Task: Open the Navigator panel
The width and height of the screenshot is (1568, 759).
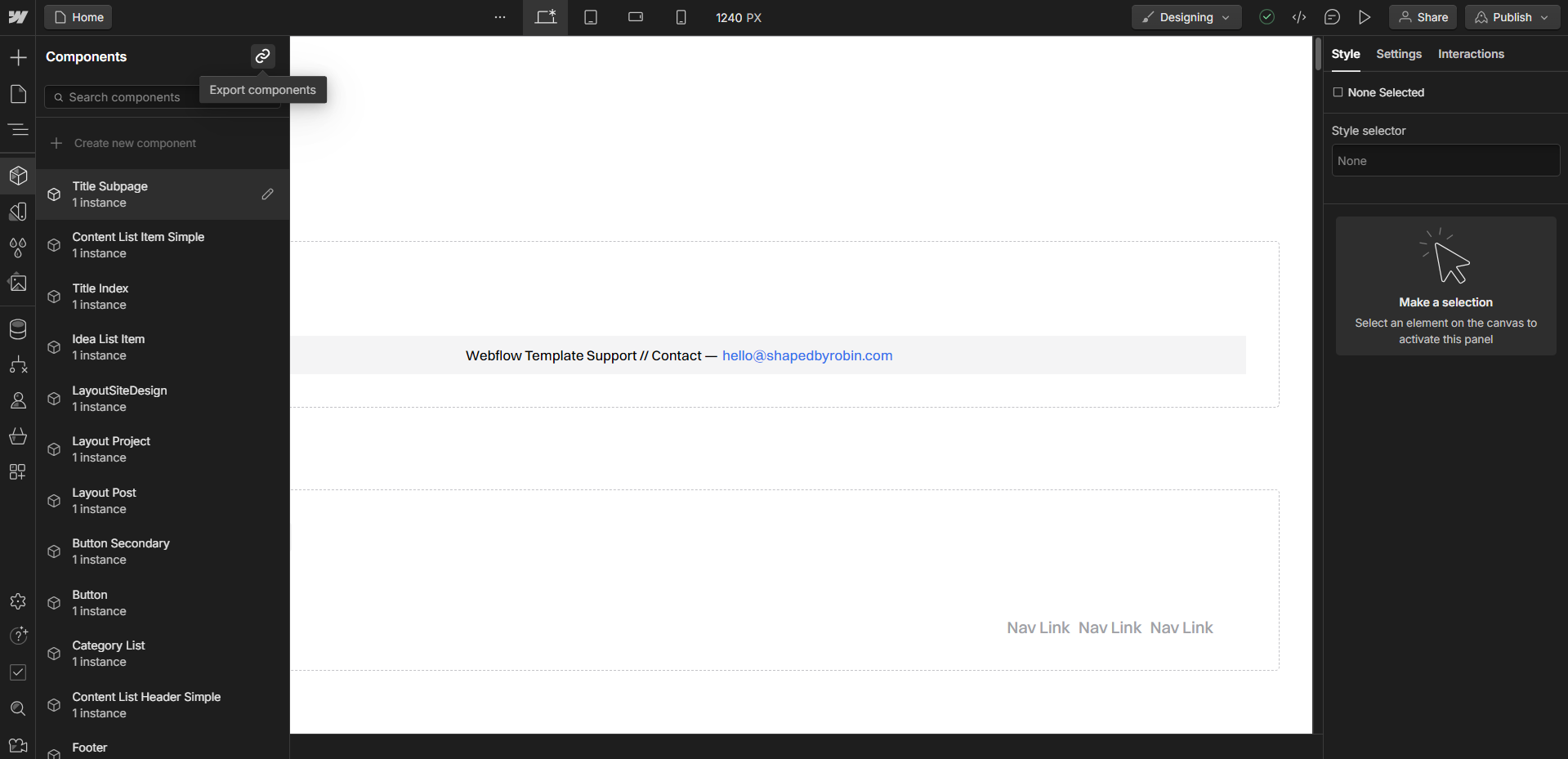Action: click(x=18, y=130)
